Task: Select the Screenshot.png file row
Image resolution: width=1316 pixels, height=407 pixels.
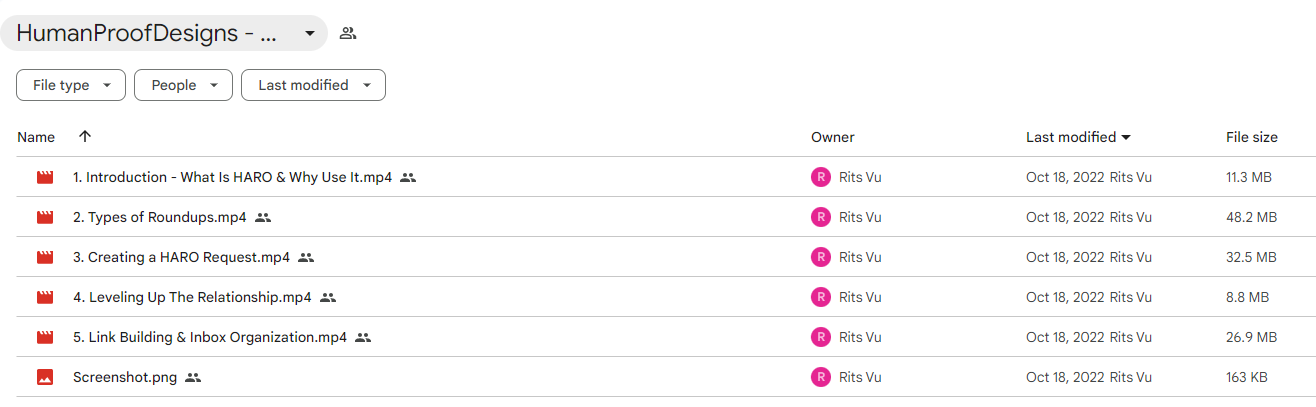Action: [x=658, y=377]
